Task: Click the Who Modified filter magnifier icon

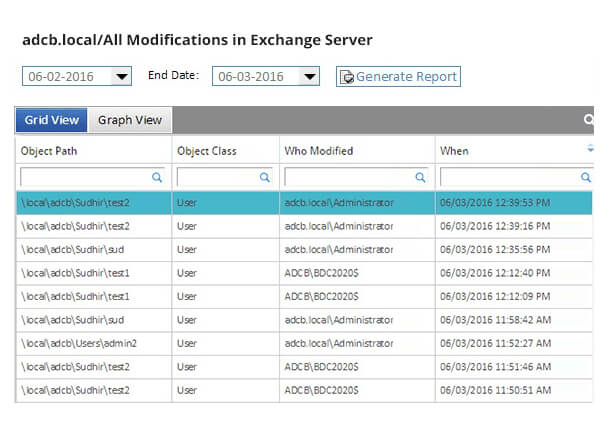Action: 420,177
